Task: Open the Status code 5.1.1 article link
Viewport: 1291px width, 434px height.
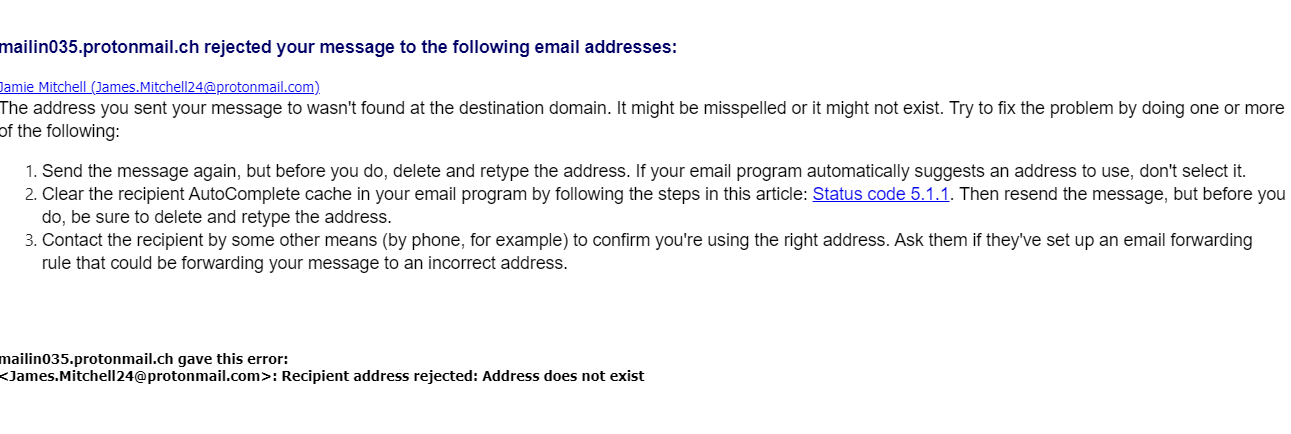Action: (880, 195)
